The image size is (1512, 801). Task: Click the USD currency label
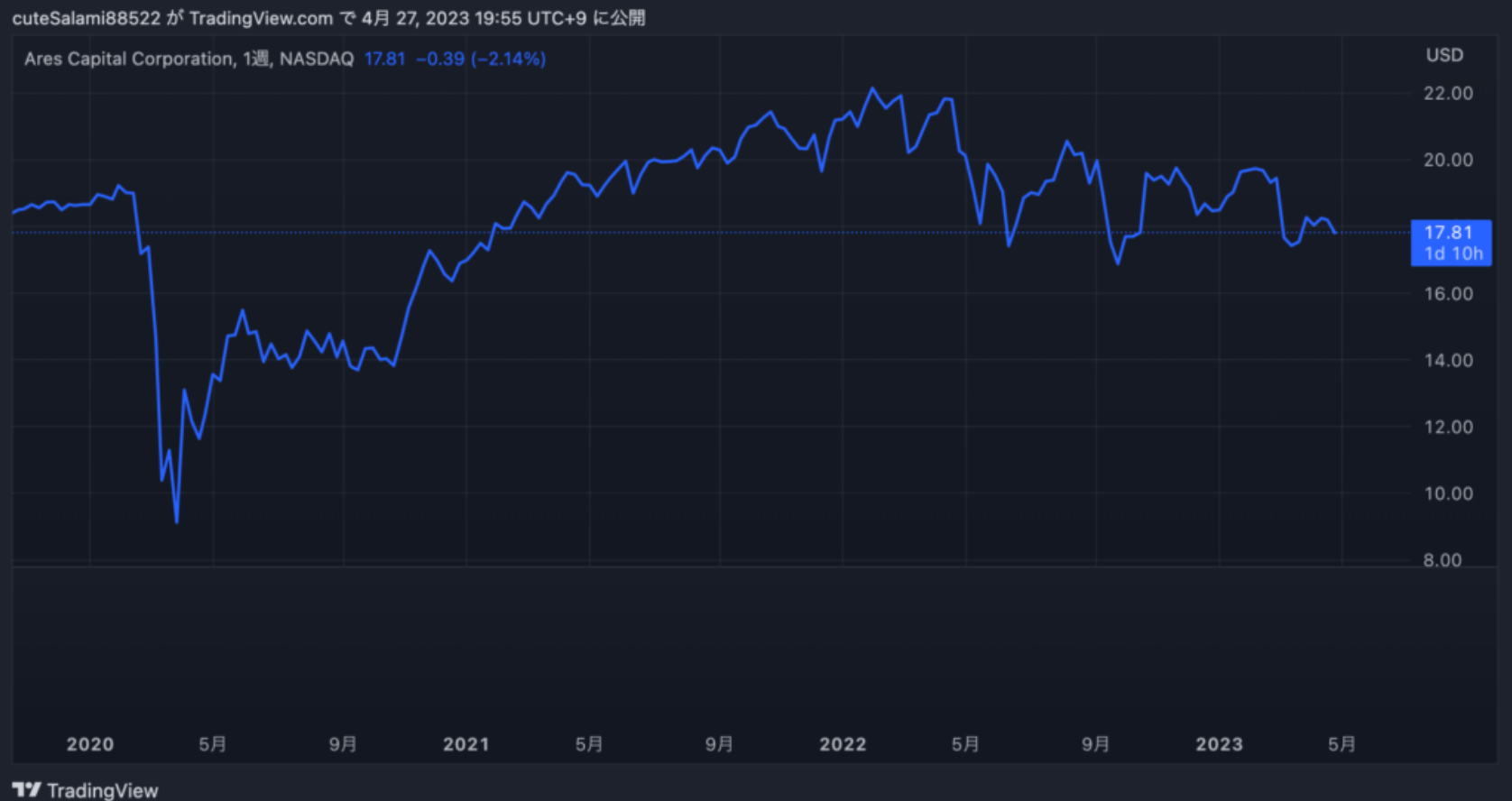[x=1444, y=55]
